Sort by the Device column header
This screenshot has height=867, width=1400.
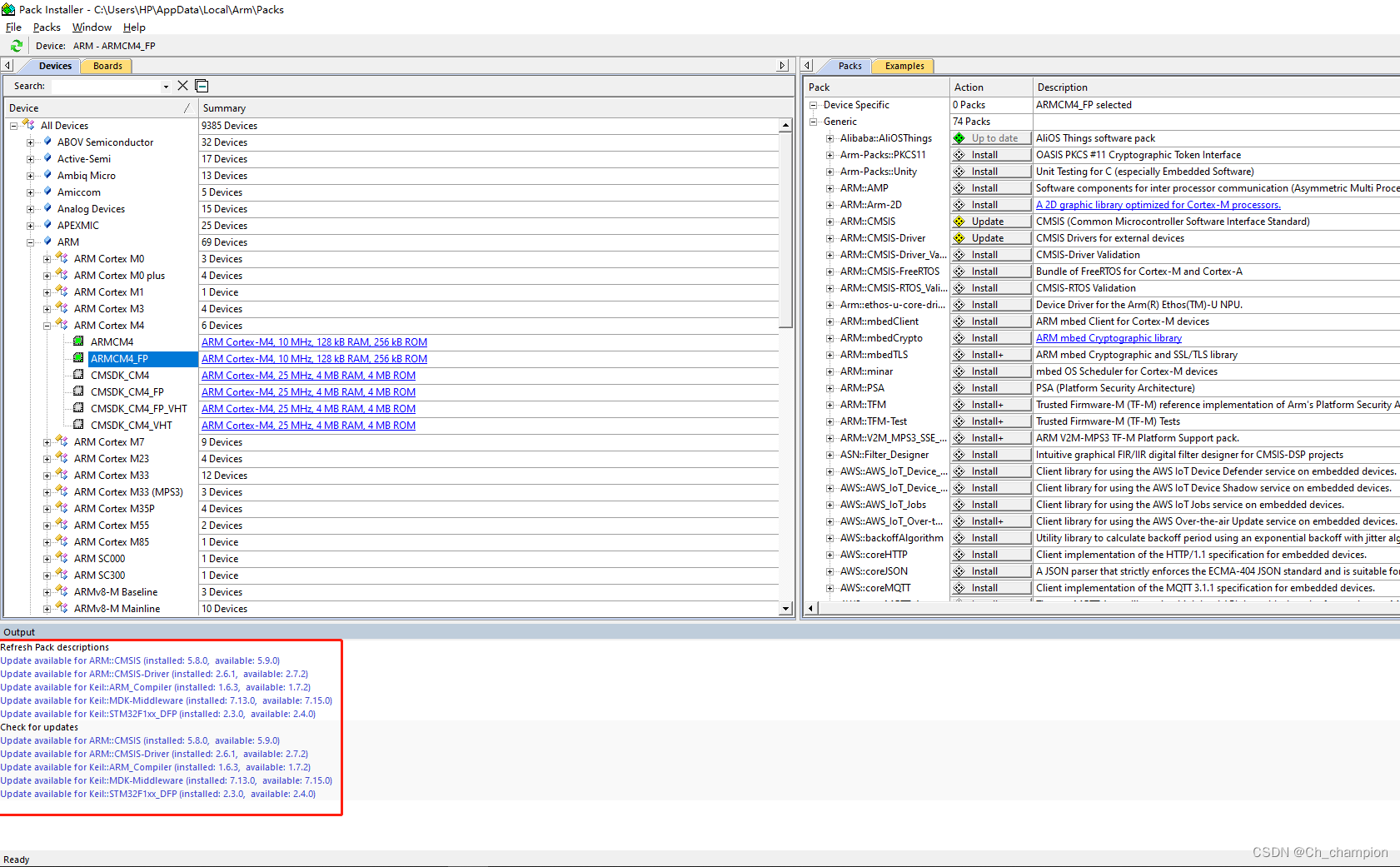point(100,108)
